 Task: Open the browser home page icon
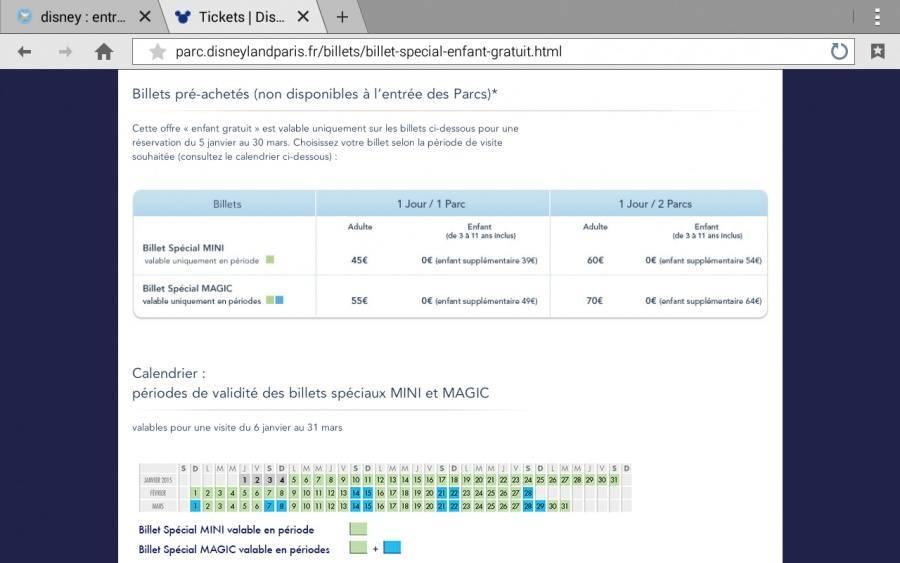pos(103,52)
